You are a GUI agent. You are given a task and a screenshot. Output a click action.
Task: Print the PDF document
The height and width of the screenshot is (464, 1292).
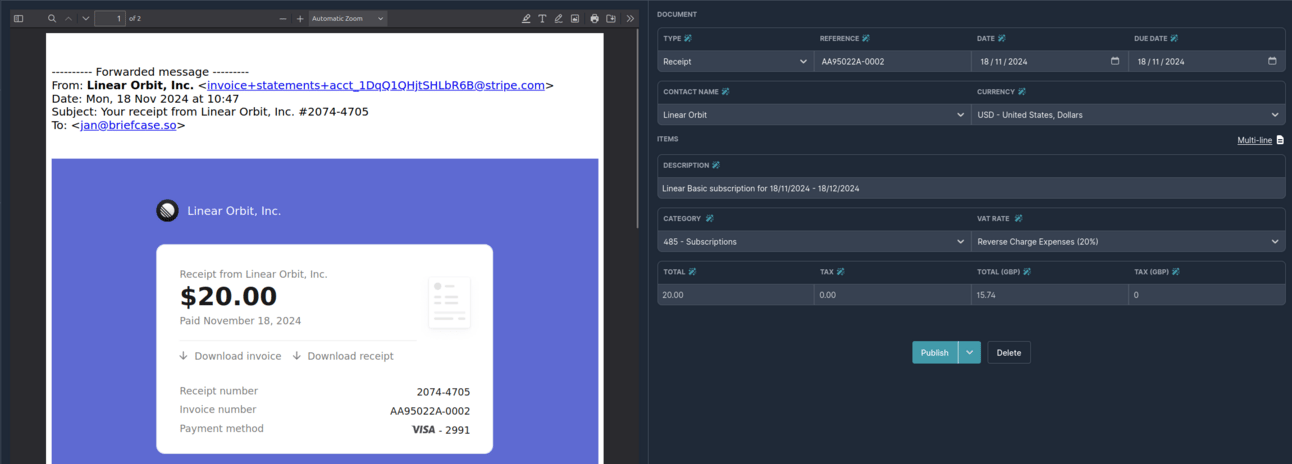point(594,18)
